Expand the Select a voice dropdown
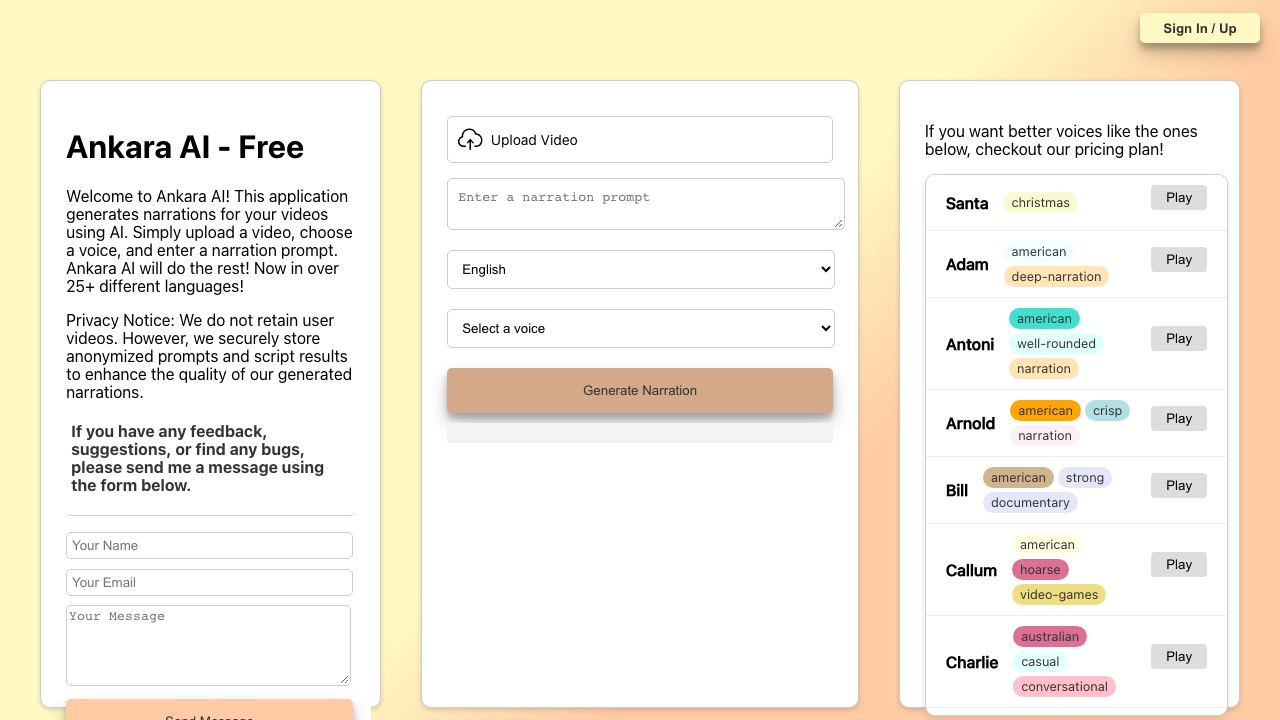 [641, 328]
